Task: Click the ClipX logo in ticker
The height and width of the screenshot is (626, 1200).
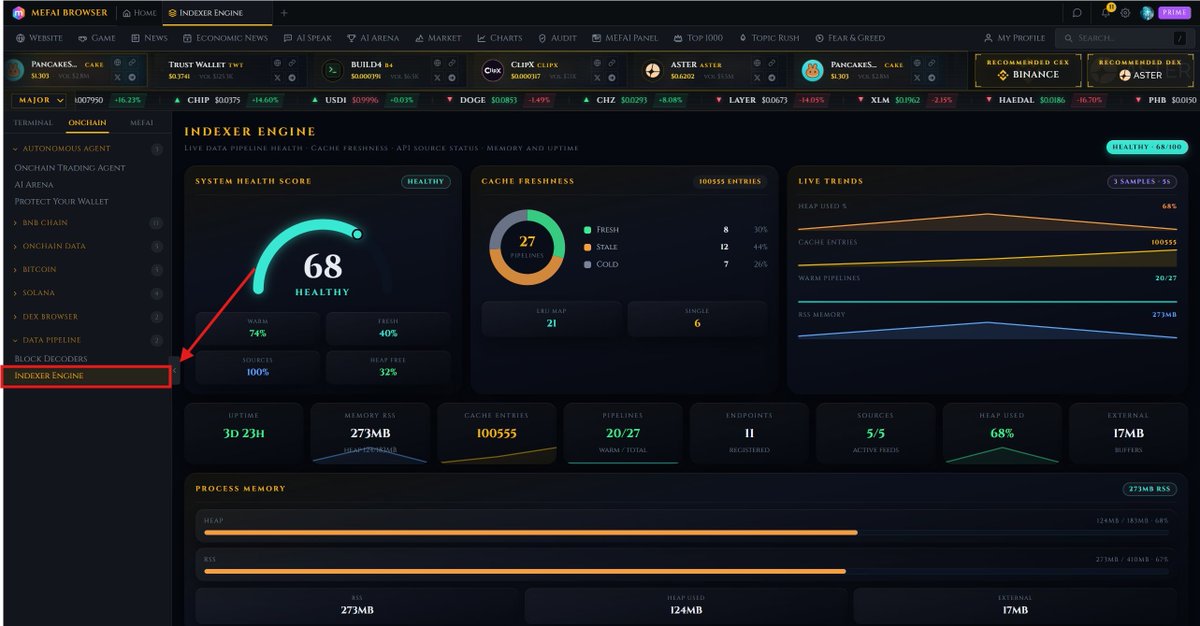Action: pos(493,70)
